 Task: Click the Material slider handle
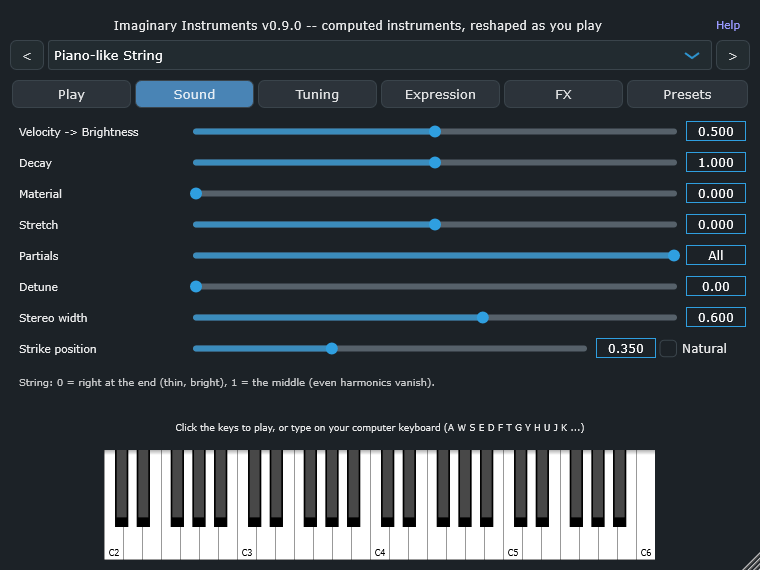[196, 193]
